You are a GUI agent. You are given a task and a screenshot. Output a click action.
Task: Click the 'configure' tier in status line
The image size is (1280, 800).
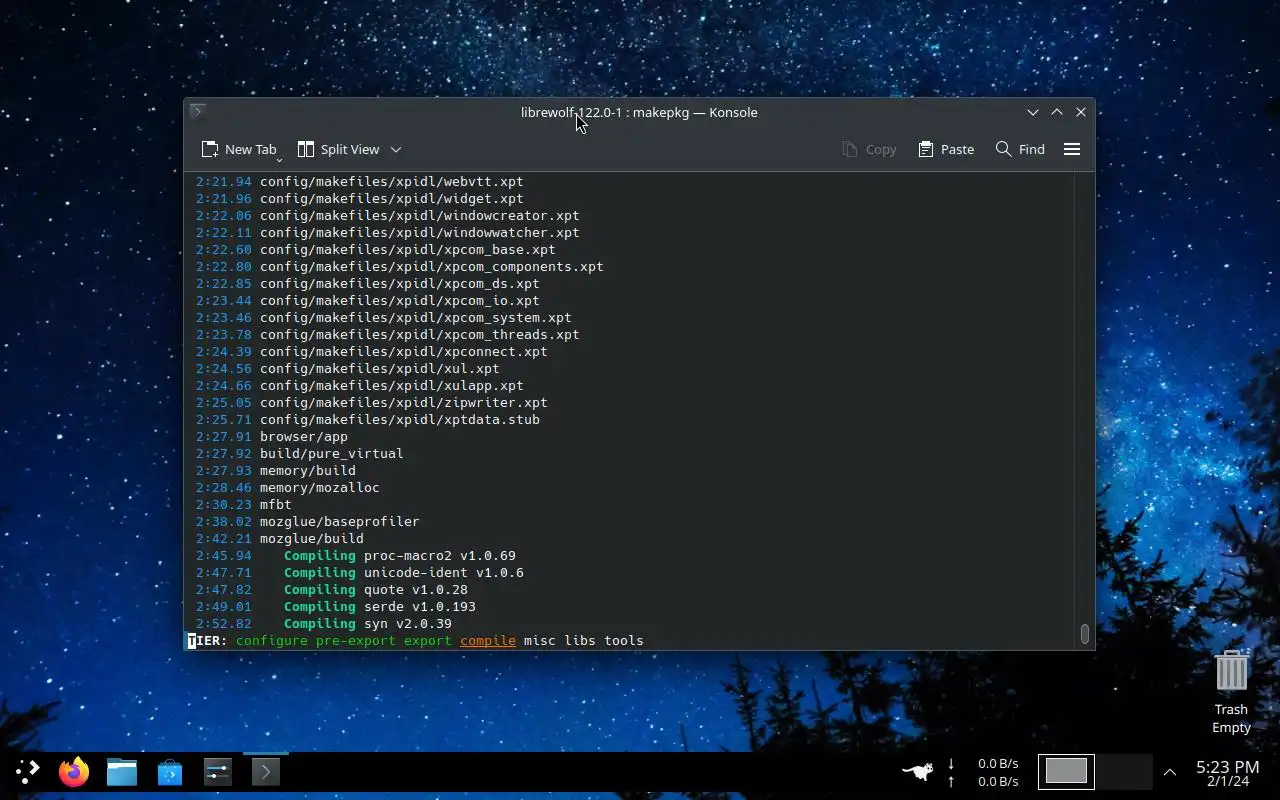[x=272, y=640]
